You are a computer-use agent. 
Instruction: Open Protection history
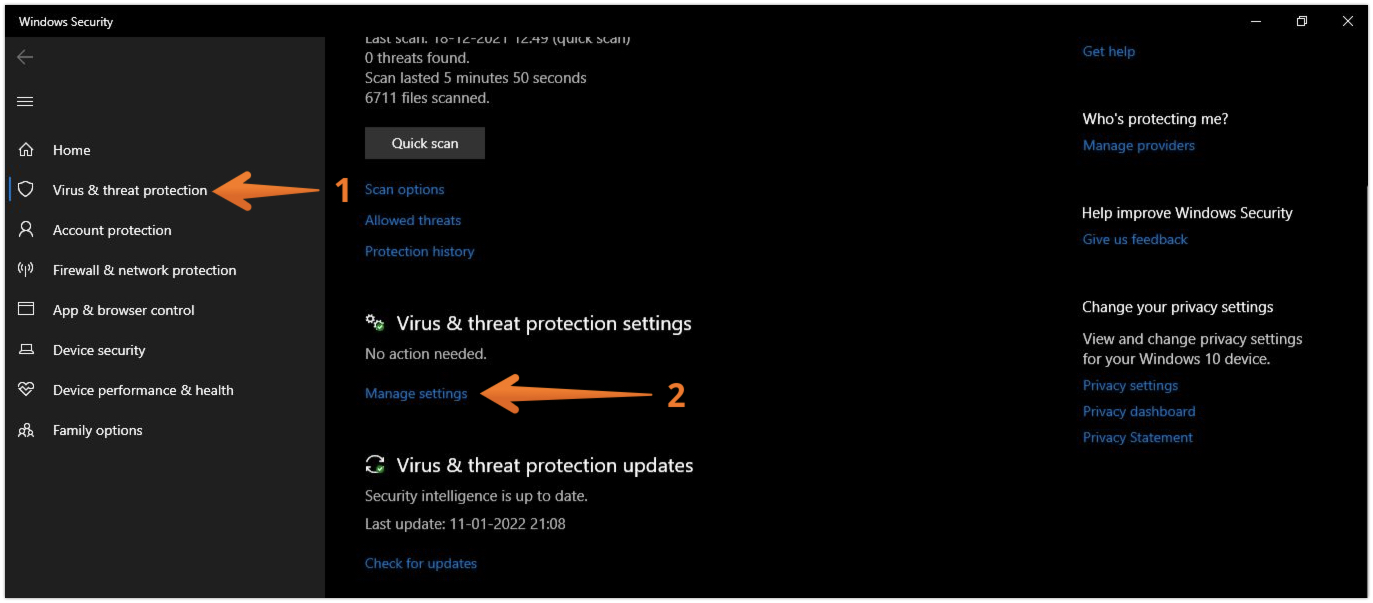tap(419, 251)
